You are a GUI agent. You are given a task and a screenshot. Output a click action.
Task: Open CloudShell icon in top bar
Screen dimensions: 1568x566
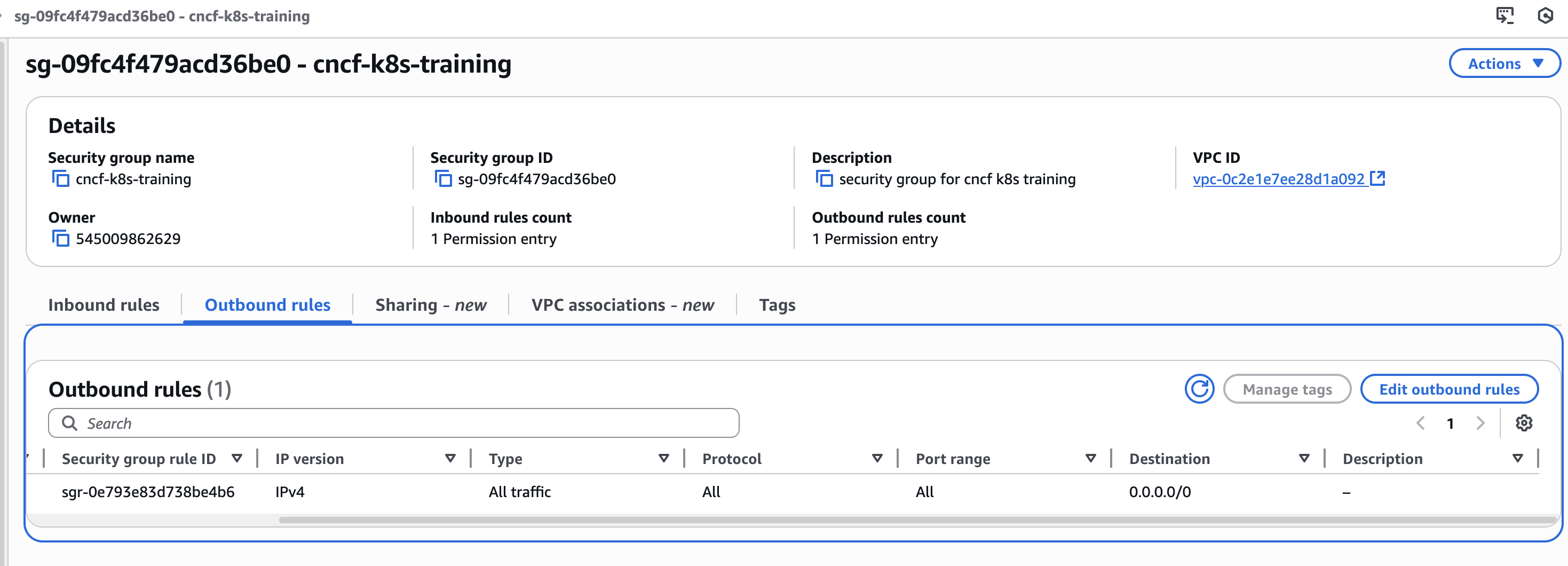point(1504,15)
